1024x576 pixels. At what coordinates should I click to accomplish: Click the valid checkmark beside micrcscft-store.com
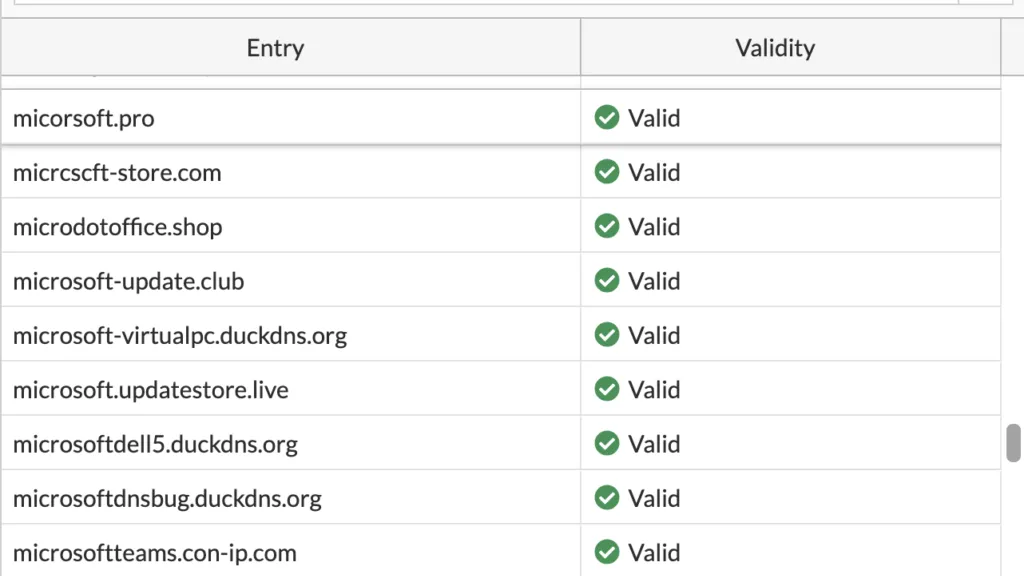(x=607, y=172)
